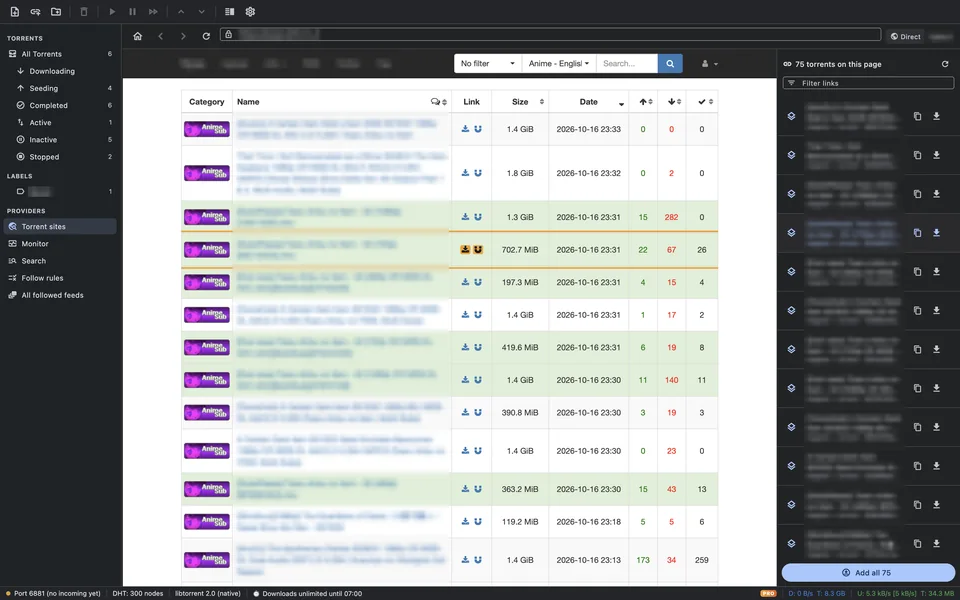Click the Add all 75 button

pos(868,572)
